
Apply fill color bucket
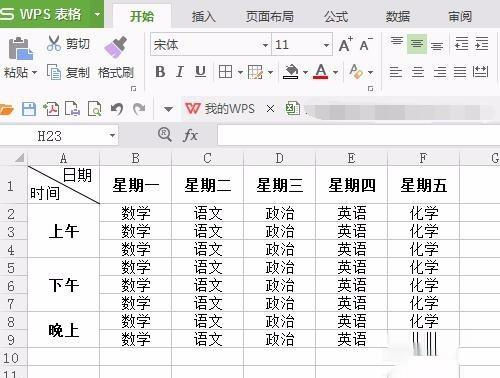pyautogui.click(x=291, y=72)
